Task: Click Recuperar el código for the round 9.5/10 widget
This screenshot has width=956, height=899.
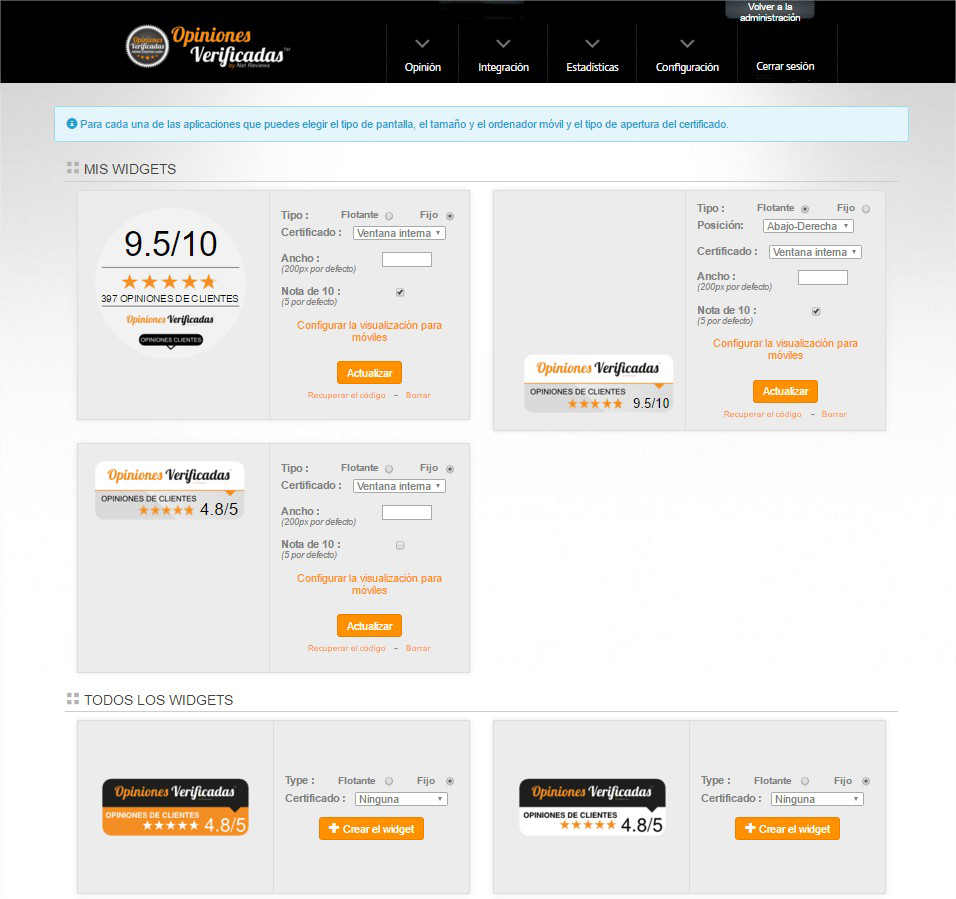Action: point(346,396)
